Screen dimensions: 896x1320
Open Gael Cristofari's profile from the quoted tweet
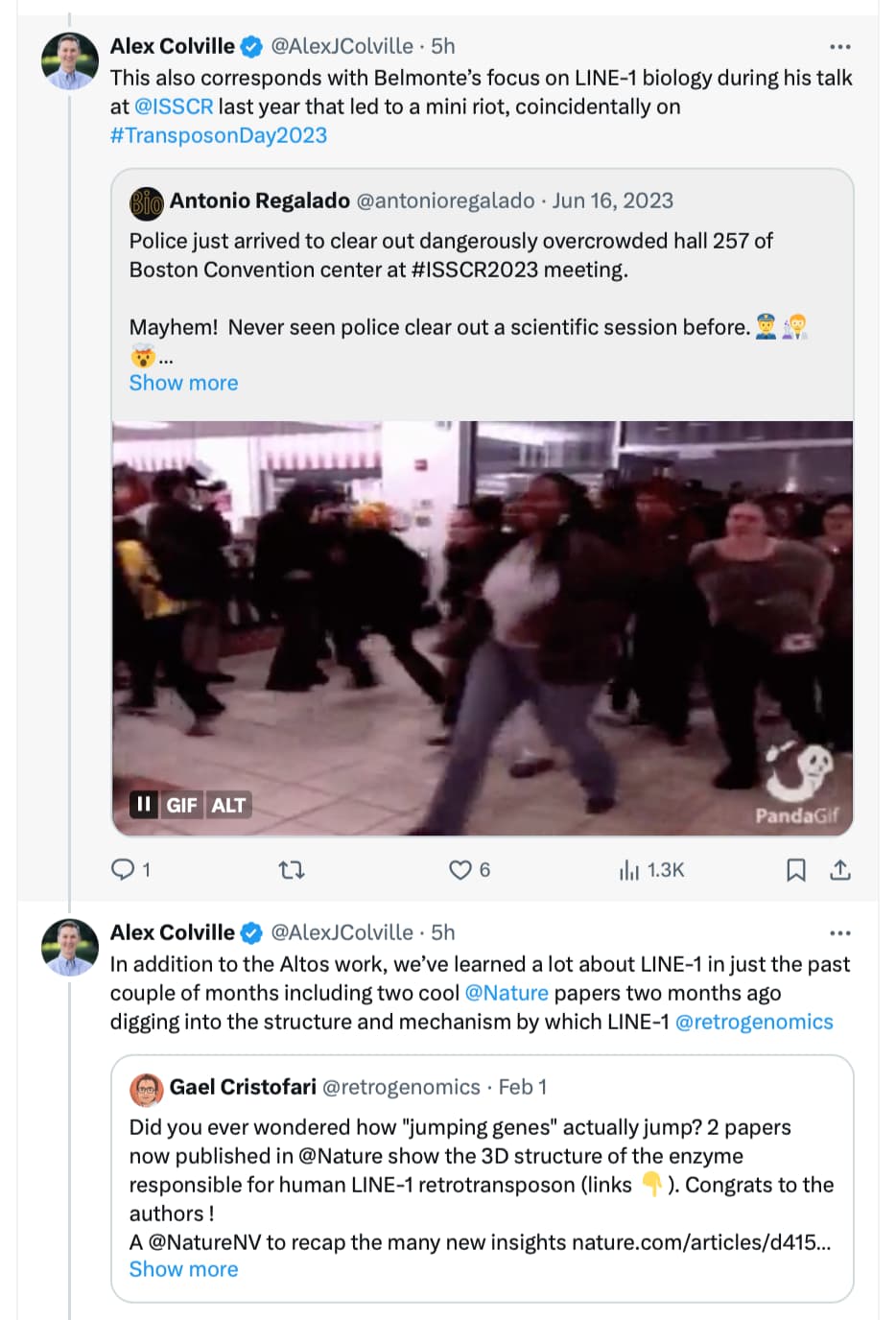[243, 1087]
